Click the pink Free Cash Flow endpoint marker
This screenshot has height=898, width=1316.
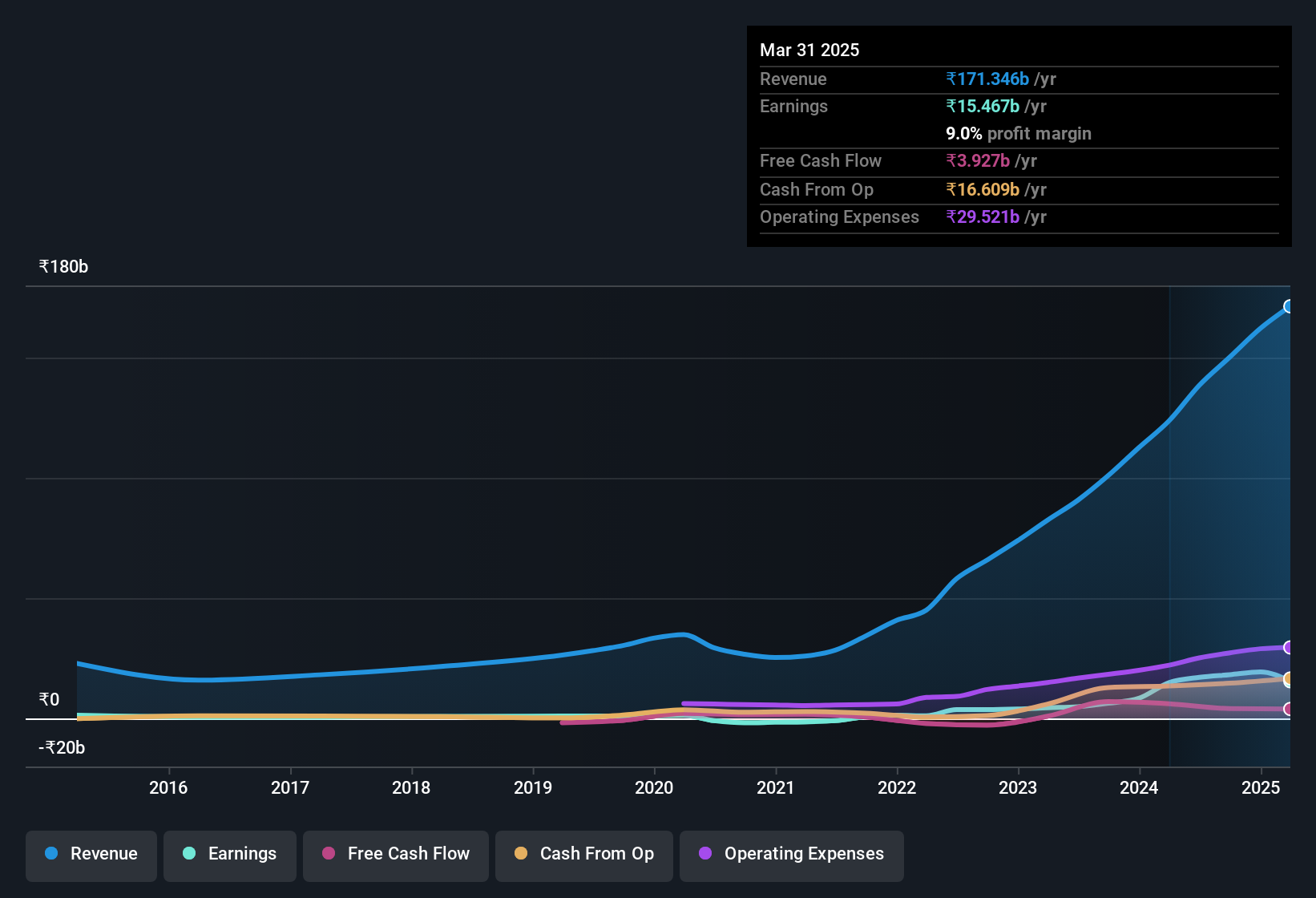1289,709
